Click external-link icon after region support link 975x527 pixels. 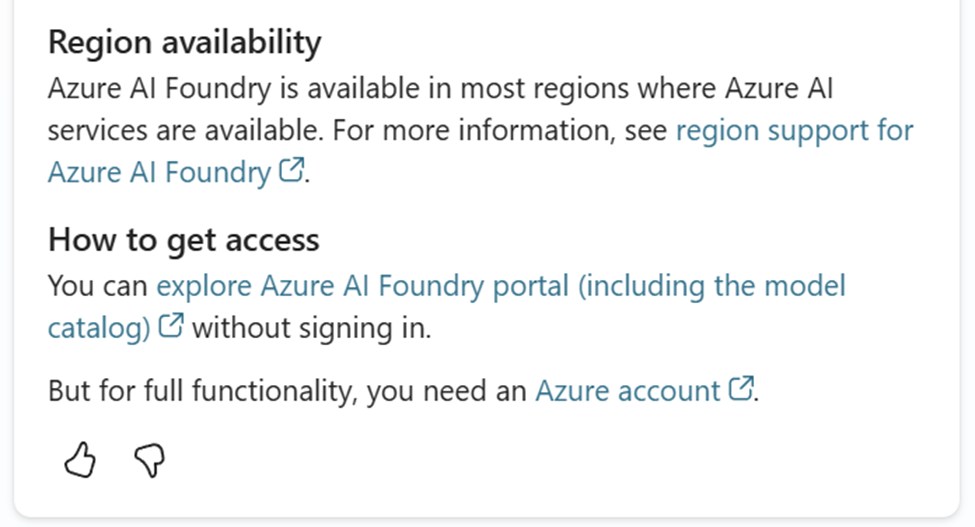pyautogui.click(x=290, y=172)
